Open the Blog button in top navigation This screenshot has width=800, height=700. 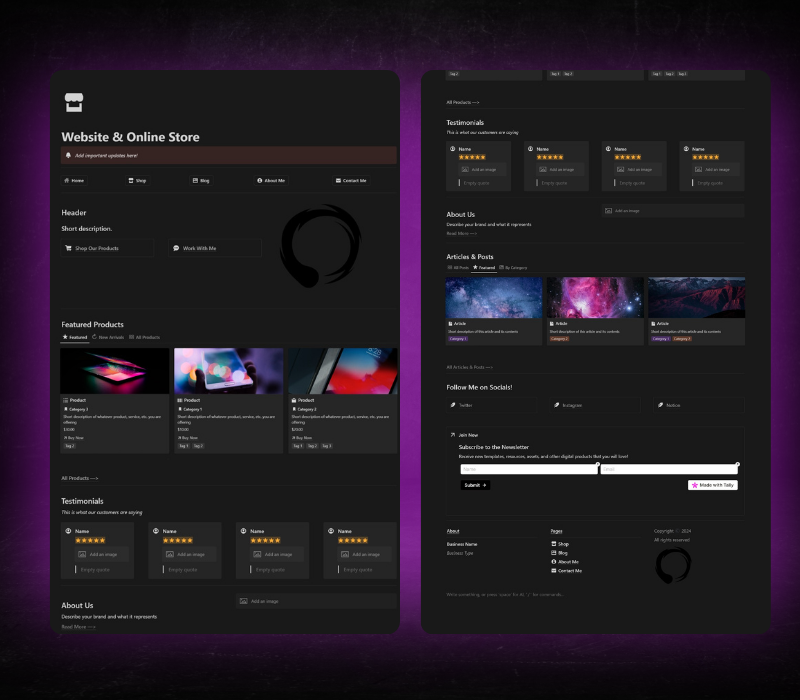[201, 180]
